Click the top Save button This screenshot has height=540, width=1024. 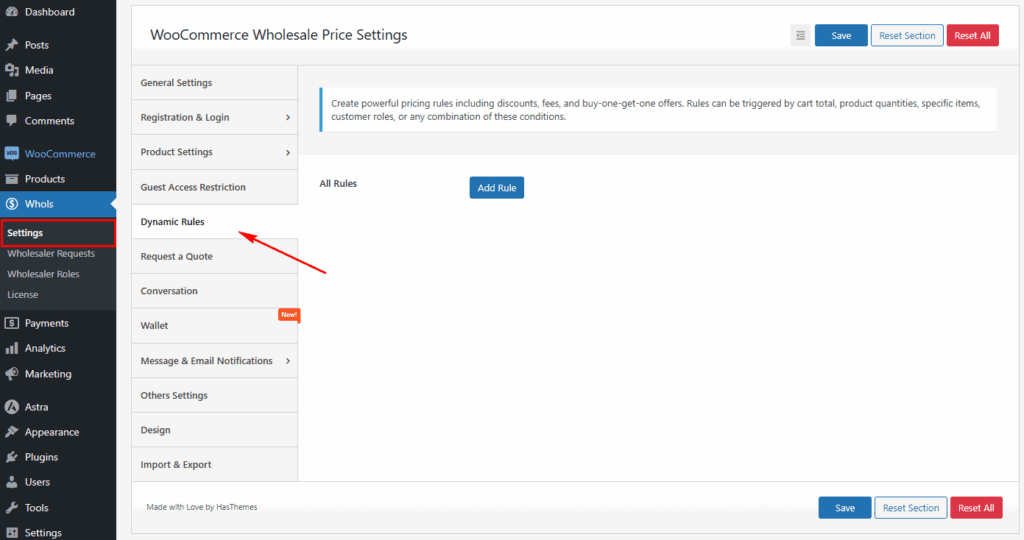point(841,35)
